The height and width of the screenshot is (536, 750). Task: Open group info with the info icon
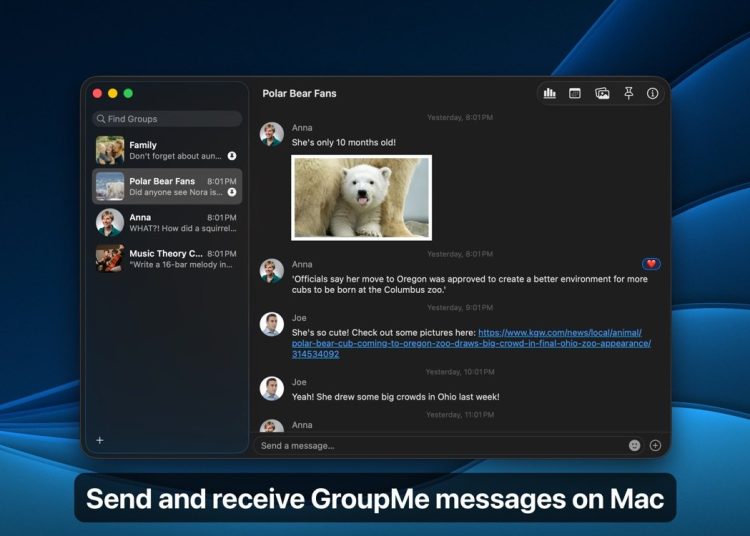(x=653, y=93)
